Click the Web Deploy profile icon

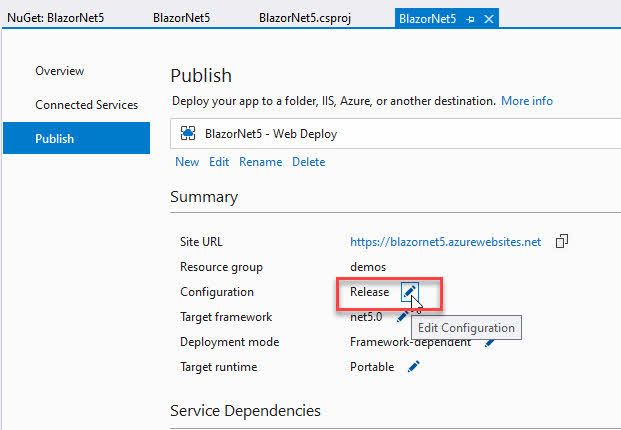[x=188, y=131]
